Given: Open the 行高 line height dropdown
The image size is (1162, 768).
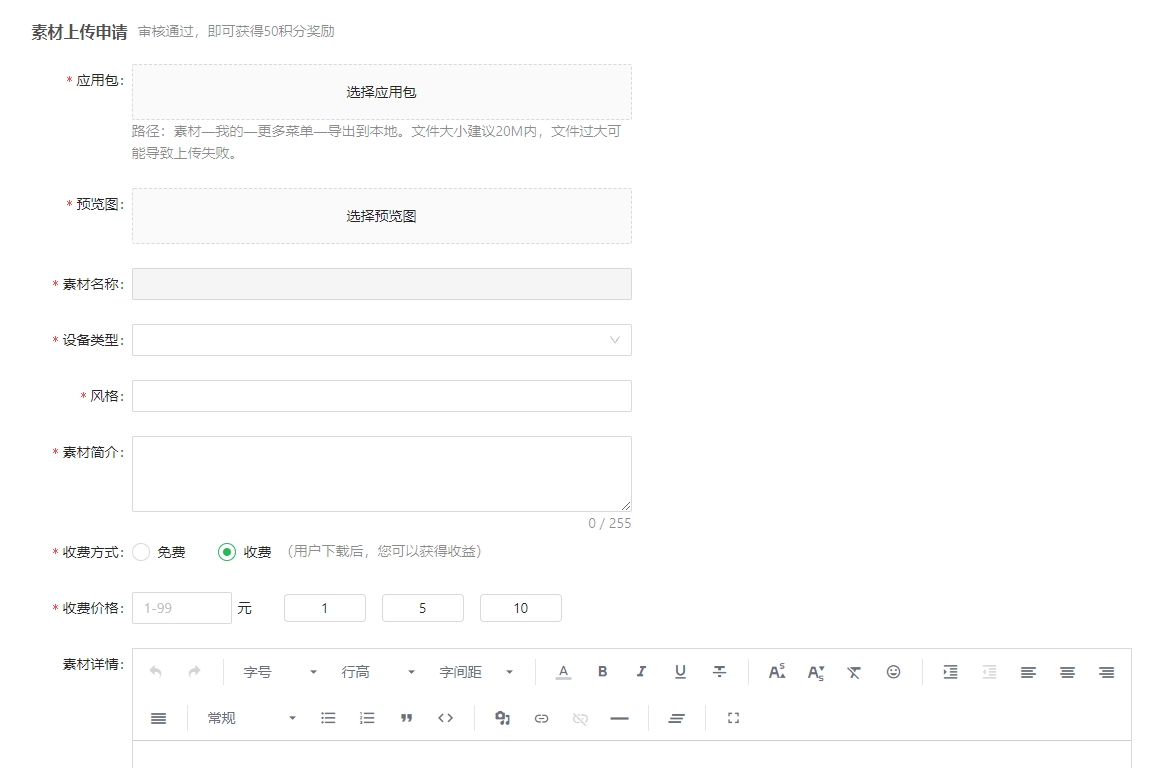Looking at the screenshot, I should click(x=378, y=672).
